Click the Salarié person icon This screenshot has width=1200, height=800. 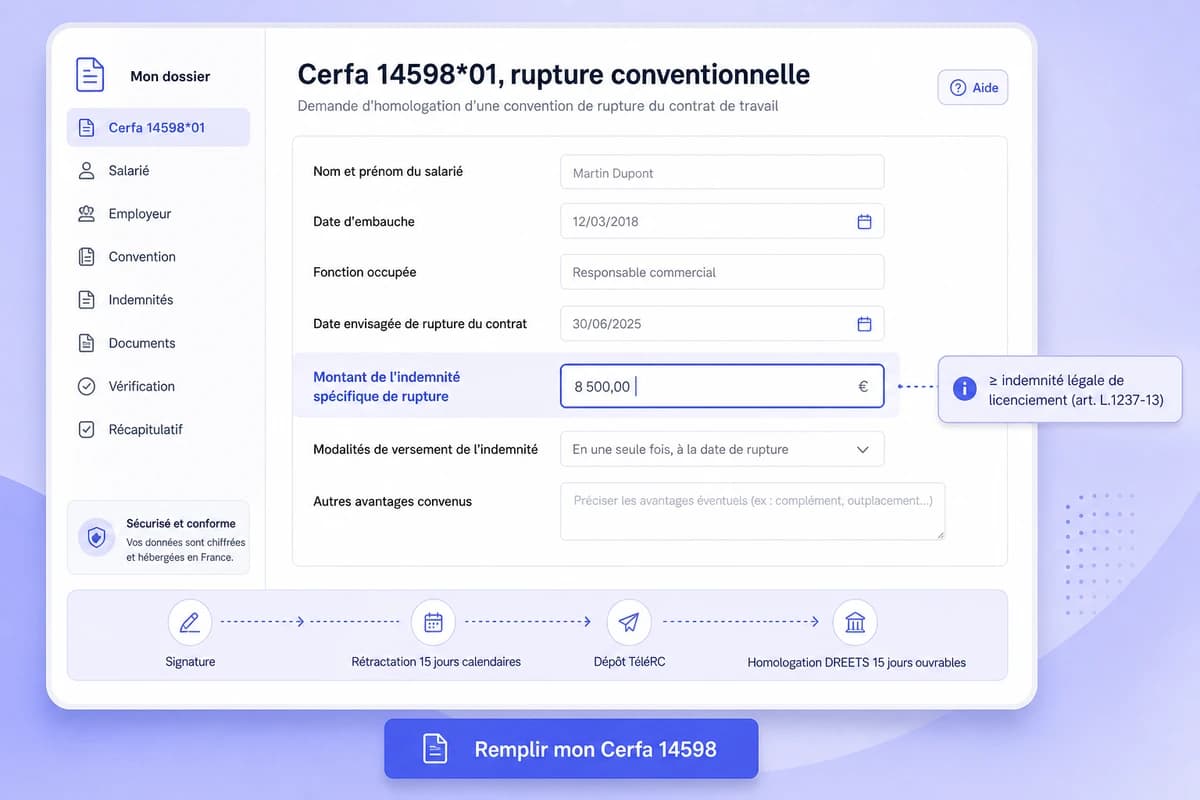86,171
